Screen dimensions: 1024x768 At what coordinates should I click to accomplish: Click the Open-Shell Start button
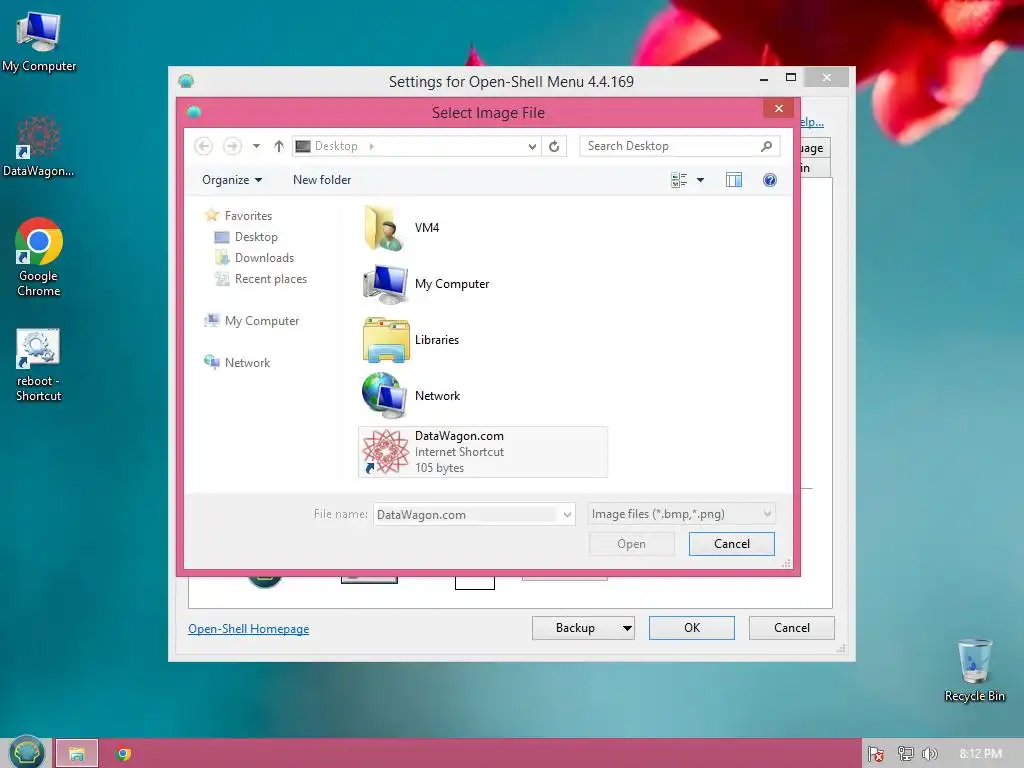26,752
